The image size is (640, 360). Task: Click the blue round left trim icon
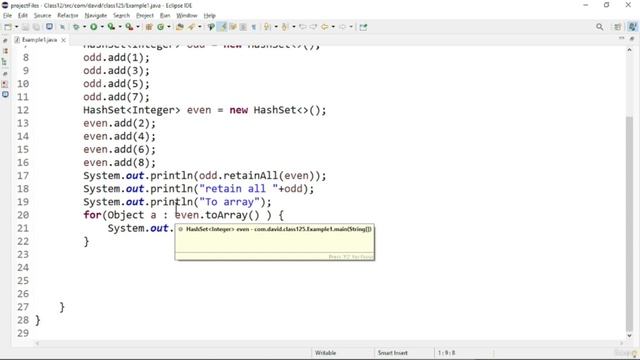tap(5, 94)
